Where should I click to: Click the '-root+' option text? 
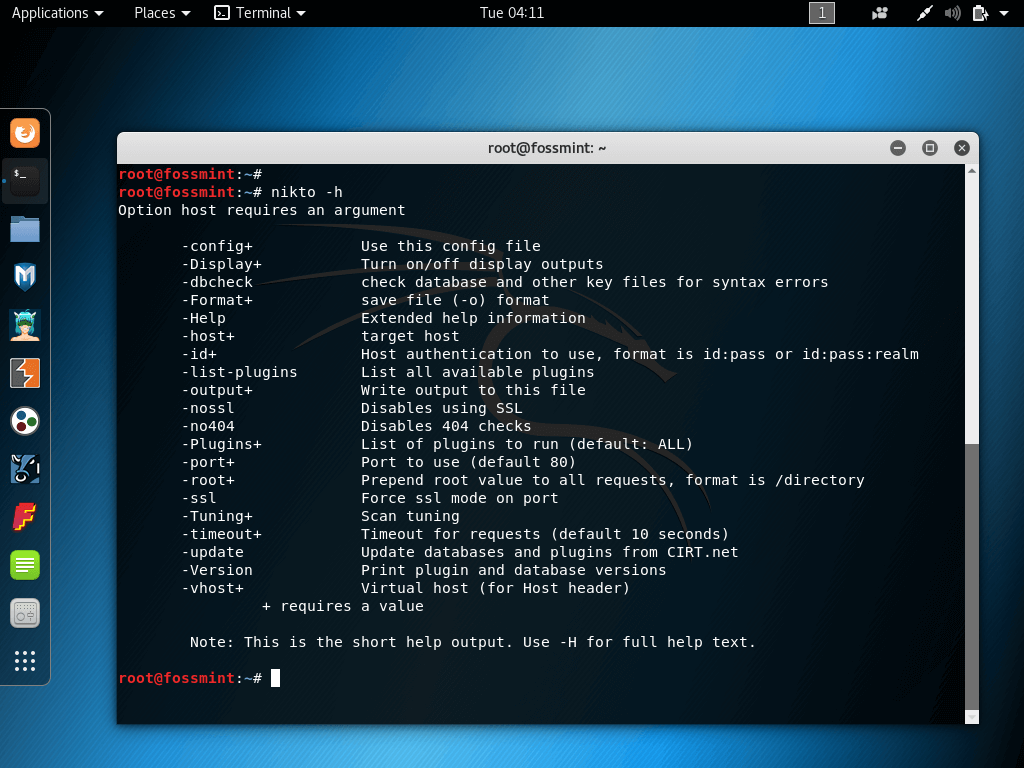[x=208, y=480]
